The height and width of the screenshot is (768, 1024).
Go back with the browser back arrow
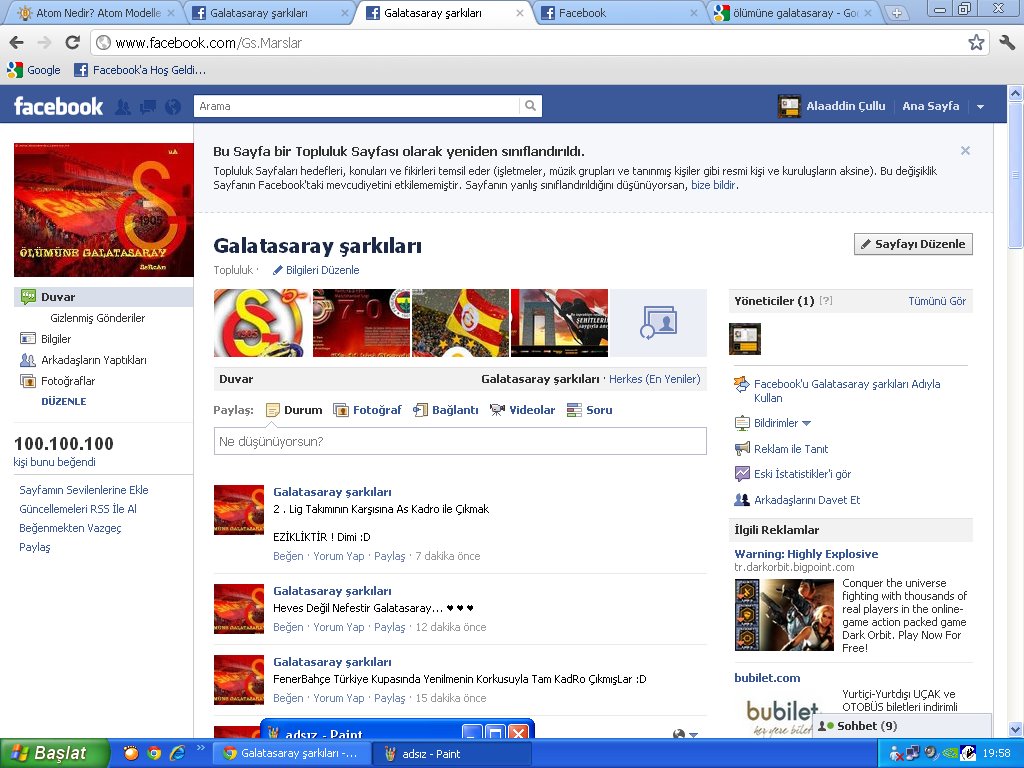[x=16, y=43]
